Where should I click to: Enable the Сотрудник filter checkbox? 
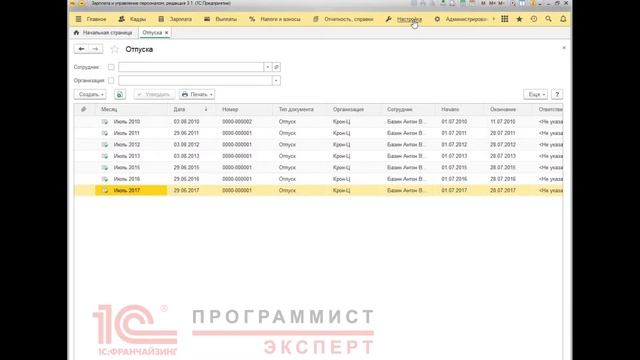click(x=111, y=67)
